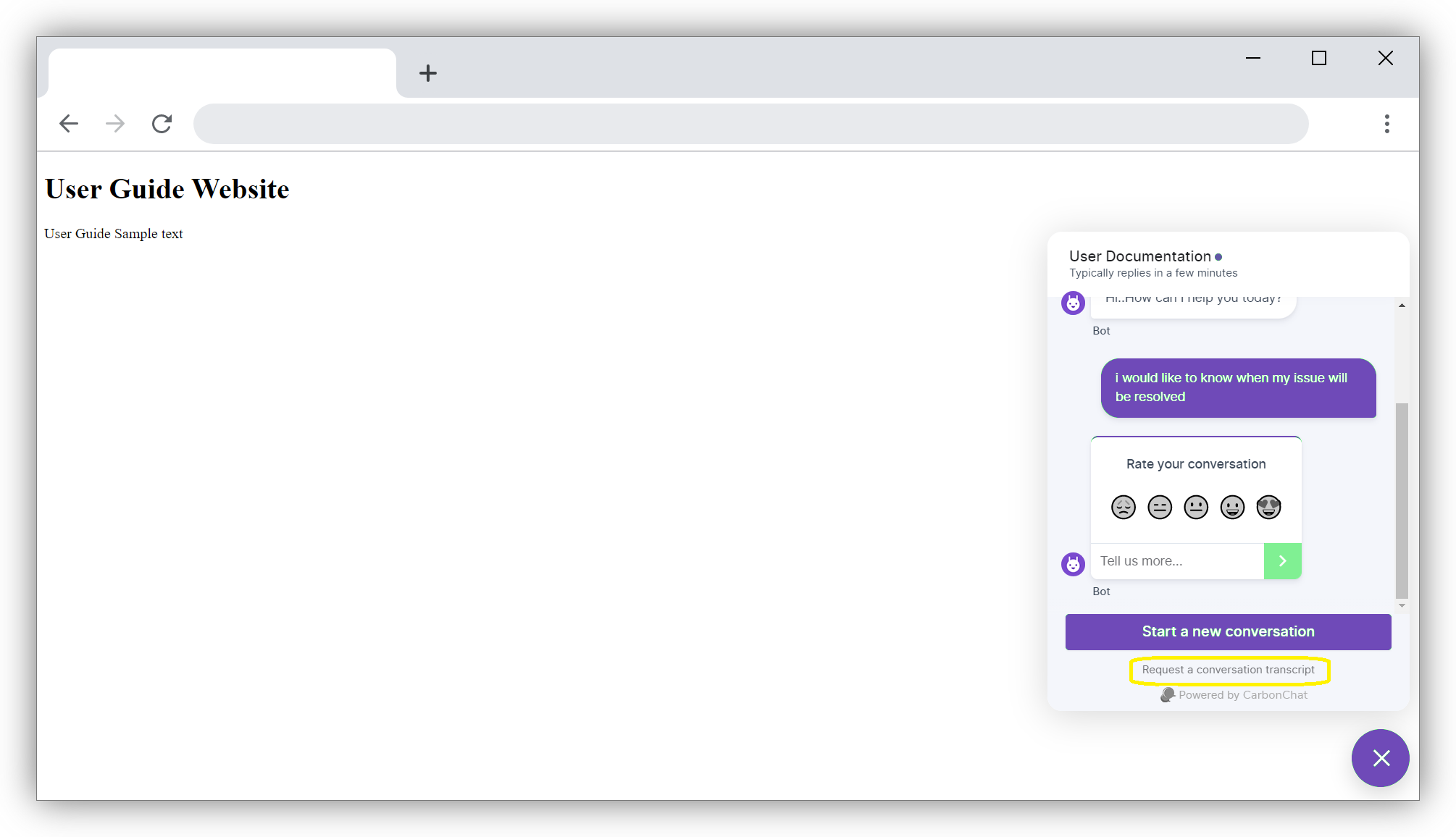
Task: Open a new browser tab
Action: [428, 73]
